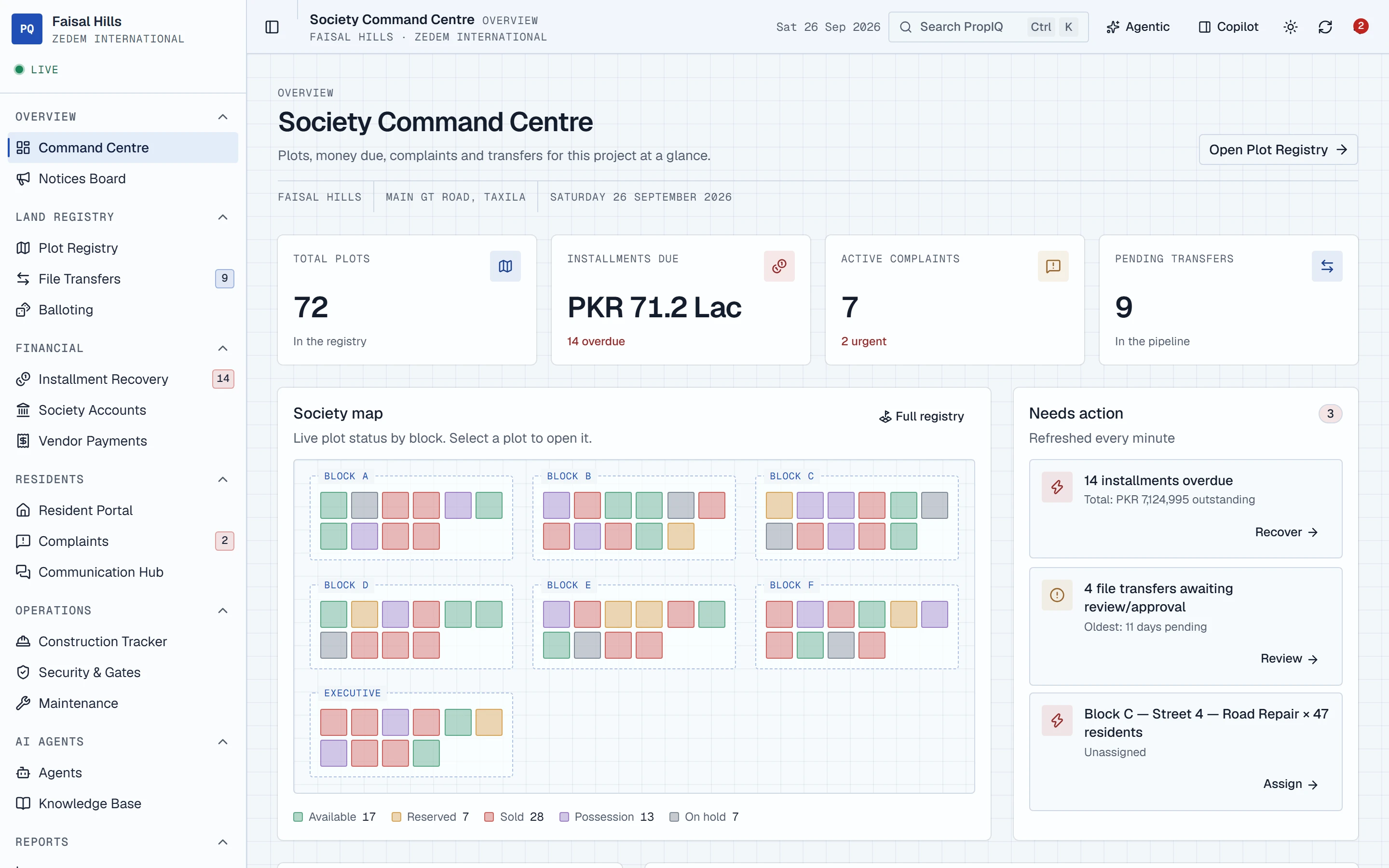Screen dimensions: 1389x868
Task: Toggle the light/dark theme sun icon
Action: click(x=1290, y=27)
